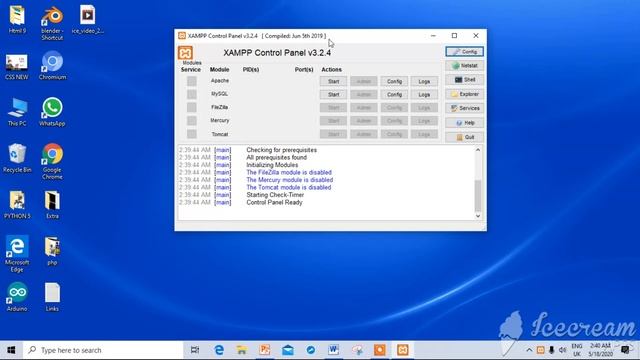Screen dimensions: 640x360
Task: Click the XAMPP system tray icon
Action: click(540, 350)
